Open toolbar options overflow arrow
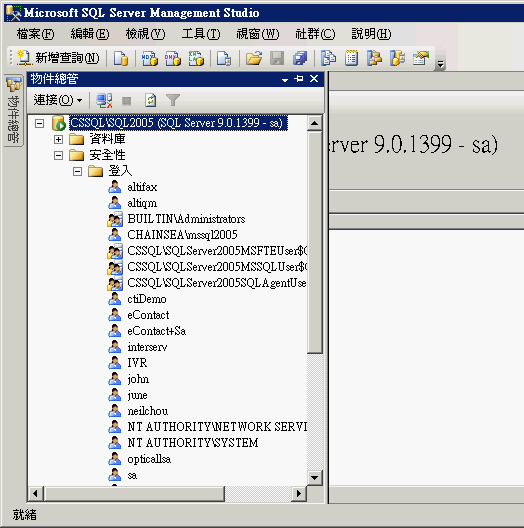 (440, 63)
